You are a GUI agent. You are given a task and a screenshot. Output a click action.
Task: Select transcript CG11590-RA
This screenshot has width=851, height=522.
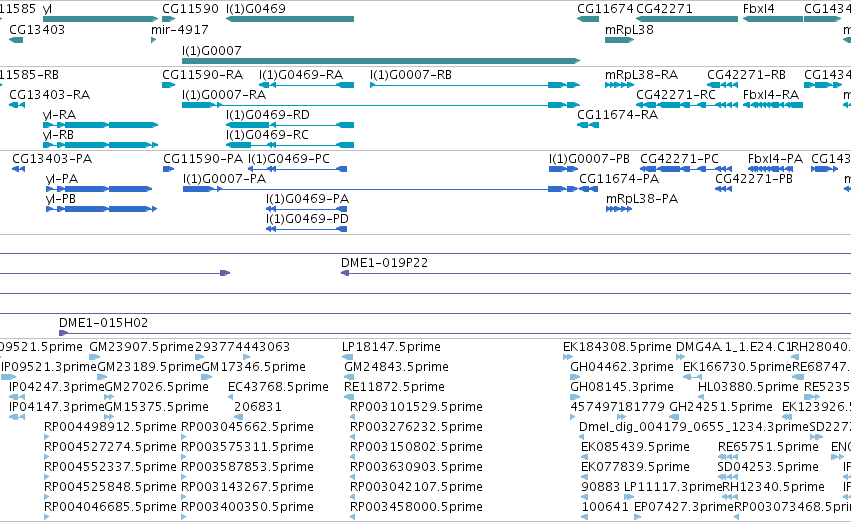pyautogui.click(x=202, y=74)
